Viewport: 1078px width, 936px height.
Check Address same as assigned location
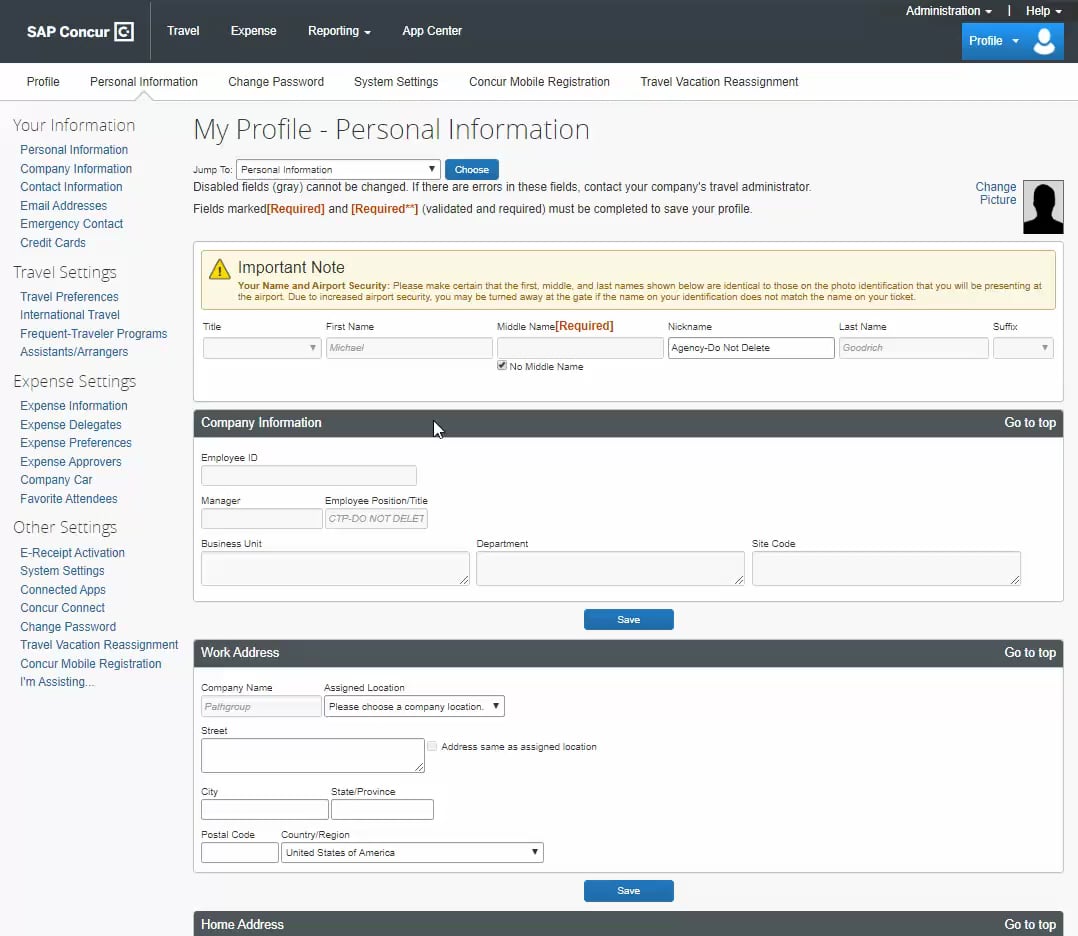tap(432, 746)
